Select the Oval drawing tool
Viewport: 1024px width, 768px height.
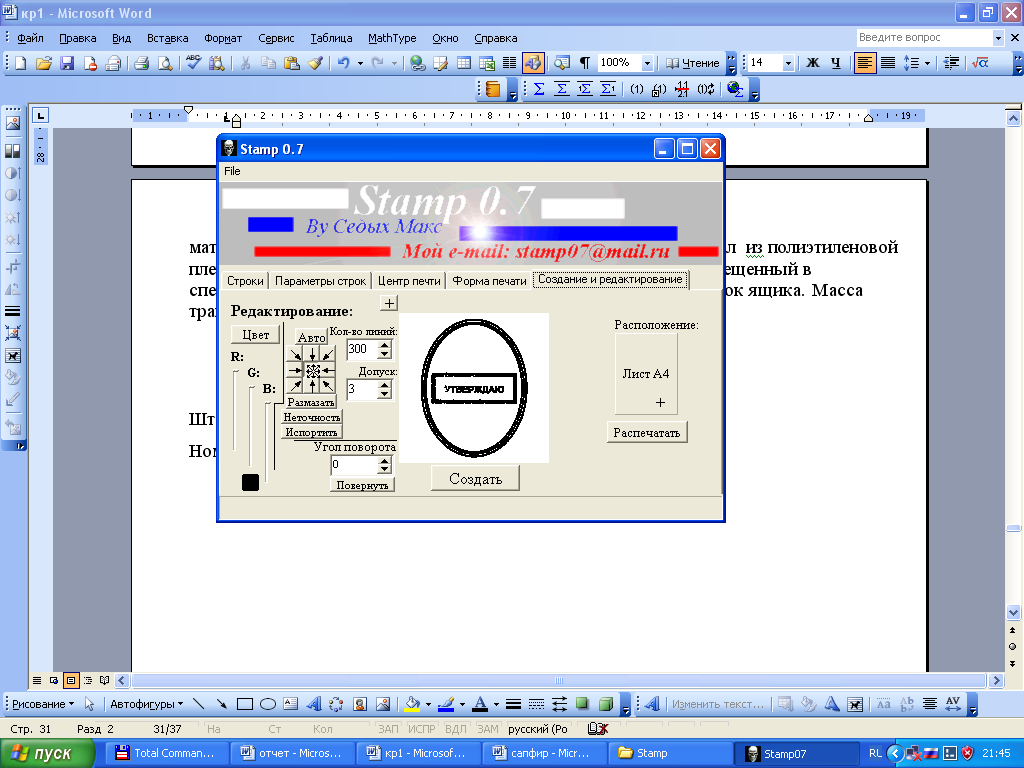click(268, 704)
